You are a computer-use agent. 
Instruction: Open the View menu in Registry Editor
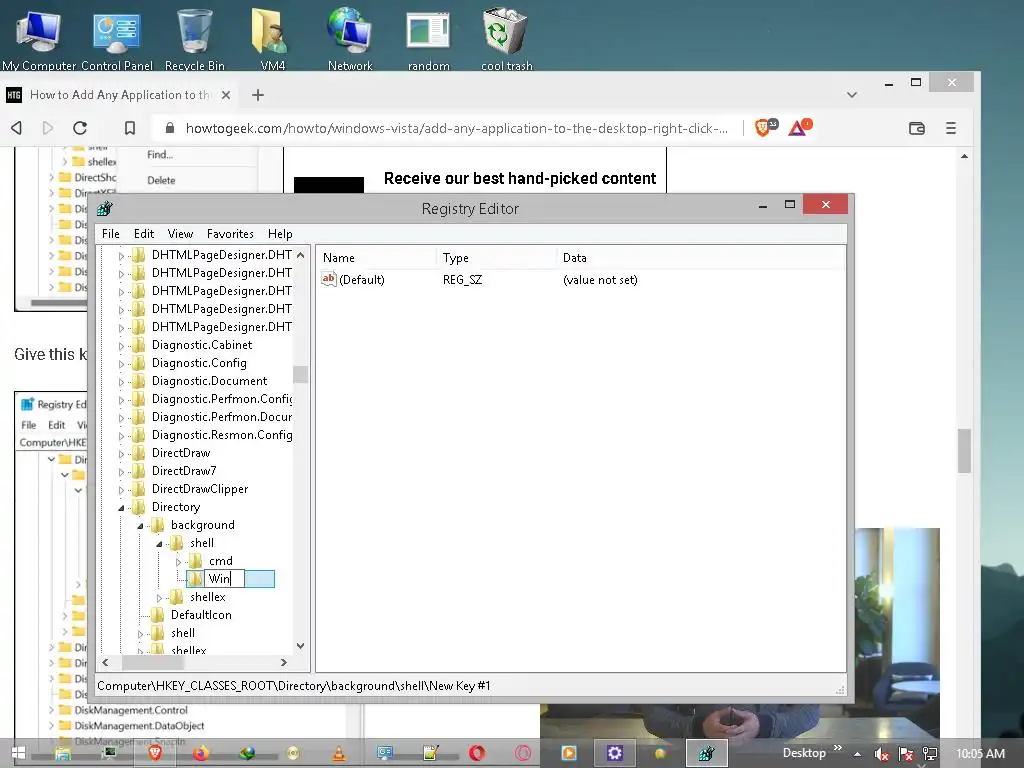[180, 234]
